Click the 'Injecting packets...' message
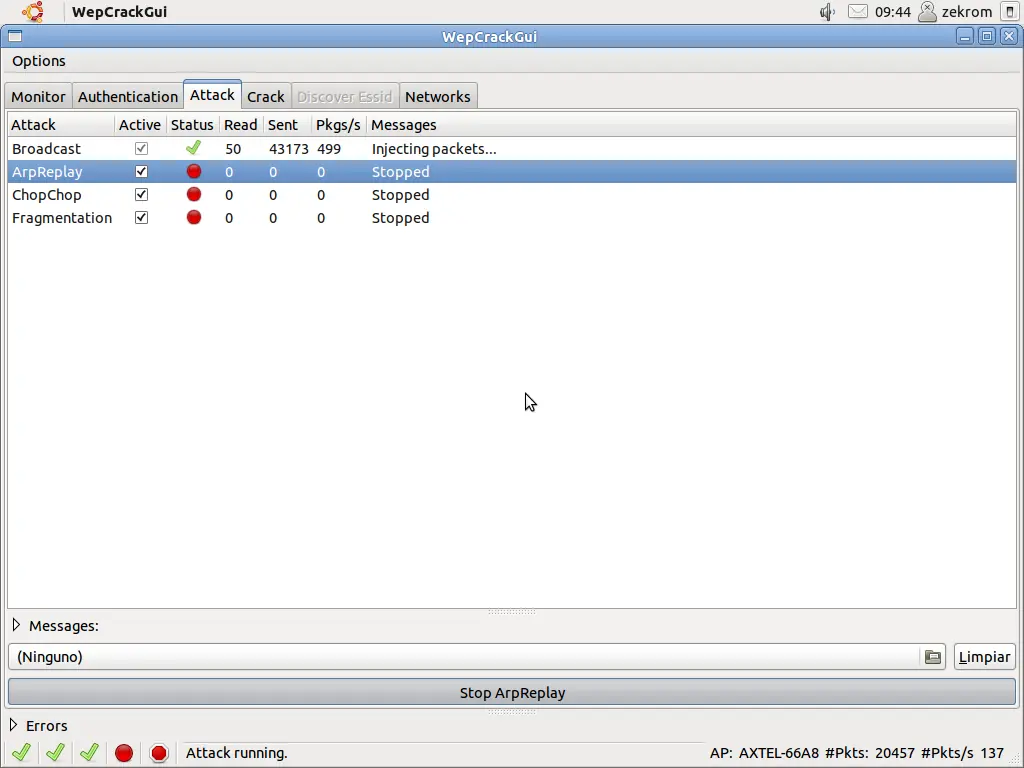 point(434,149)
